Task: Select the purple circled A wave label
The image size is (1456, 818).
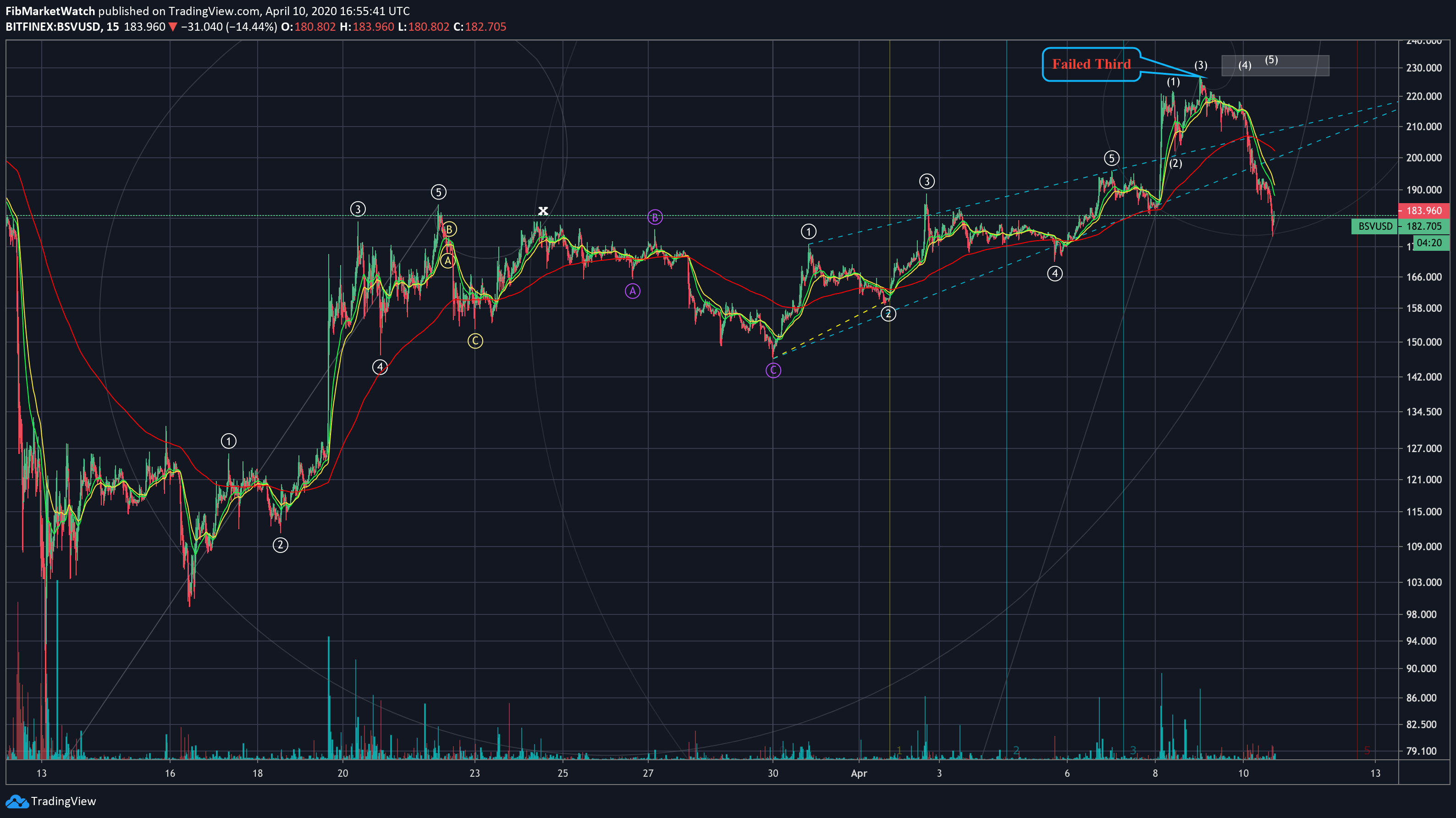Action: pos(633,291)
